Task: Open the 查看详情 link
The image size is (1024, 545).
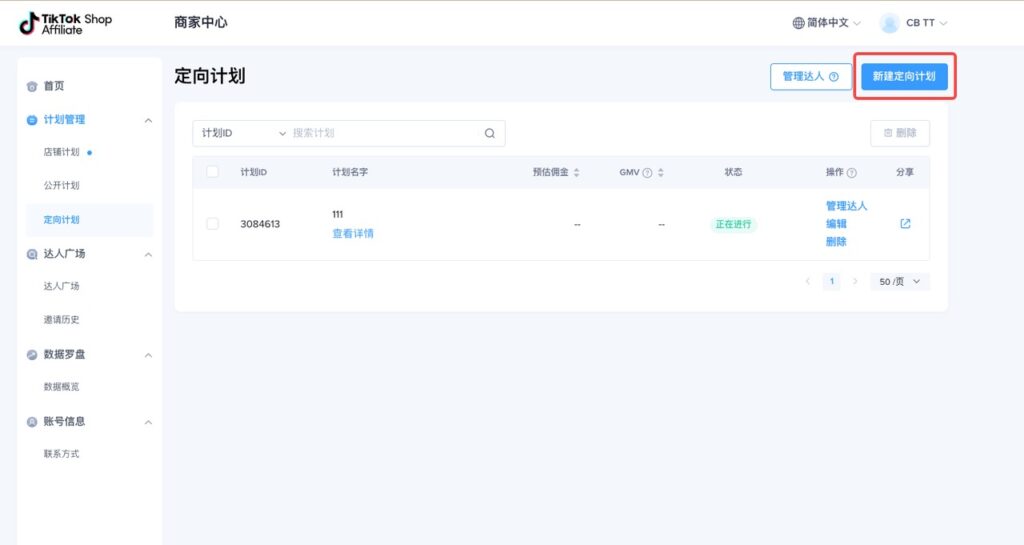Action: click(x=353, y=234)
